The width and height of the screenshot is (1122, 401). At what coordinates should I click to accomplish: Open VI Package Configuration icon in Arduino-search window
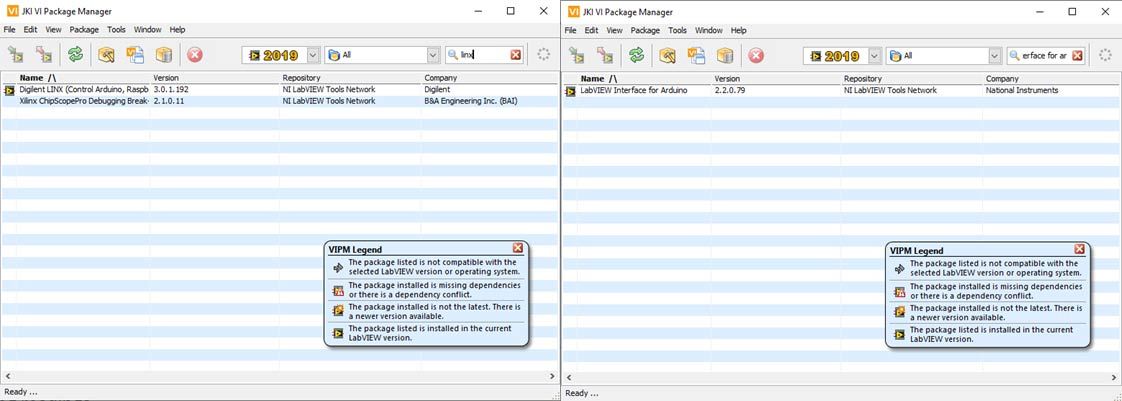(696, 55)
